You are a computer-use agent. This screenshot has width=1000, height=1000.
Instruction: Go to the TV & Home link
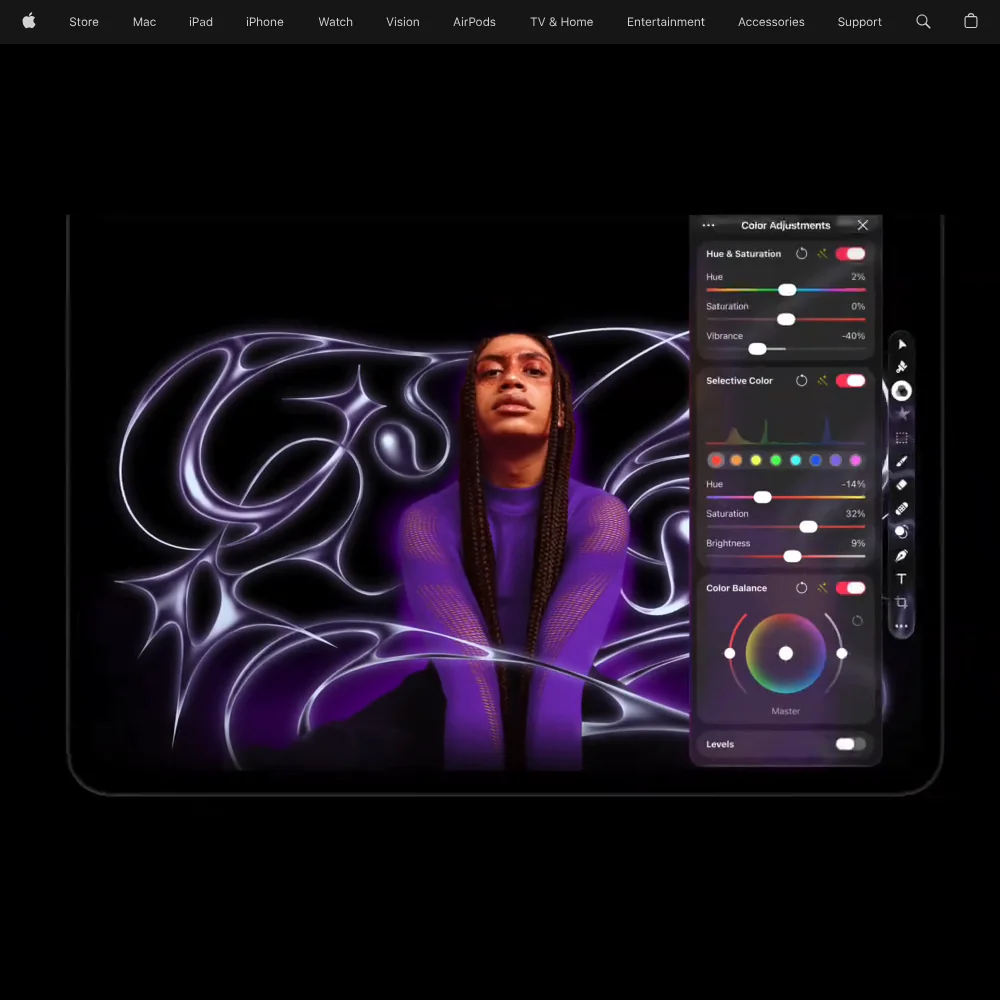(x=561, y=22)
